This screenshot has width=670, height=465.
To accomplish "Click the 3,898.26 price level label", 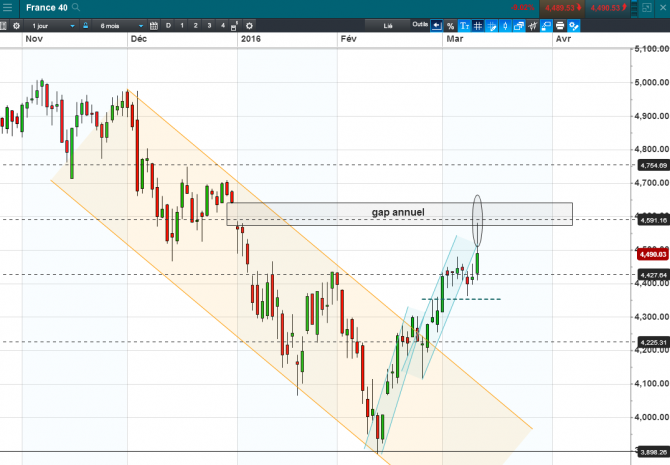I will tap(653, 452).
